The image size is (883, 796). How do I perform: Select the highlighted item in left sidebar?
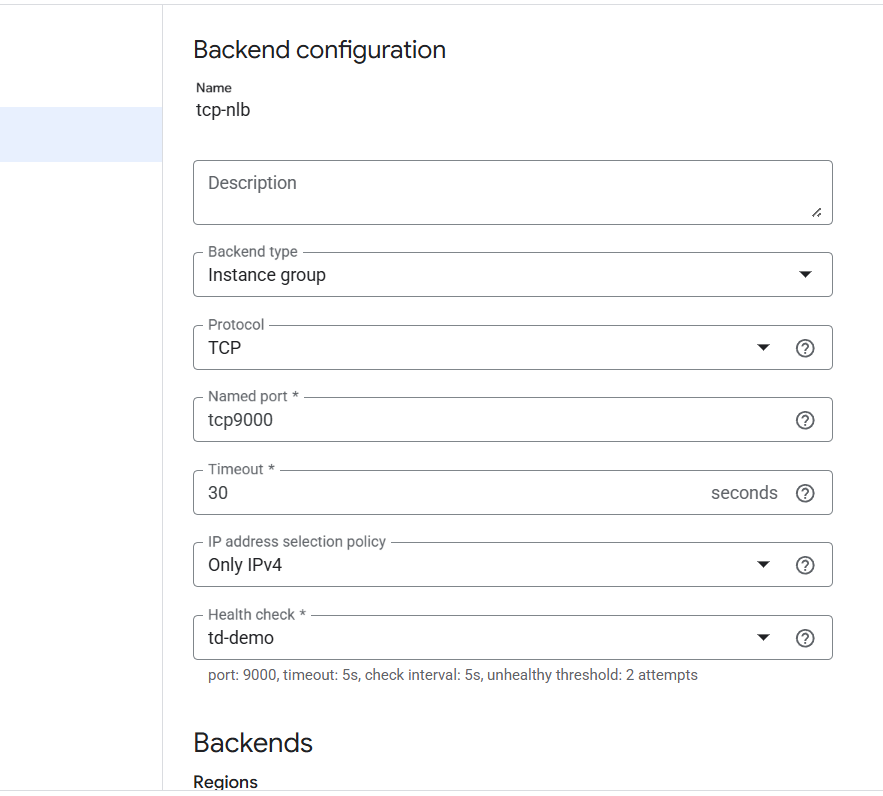[80, 134]
